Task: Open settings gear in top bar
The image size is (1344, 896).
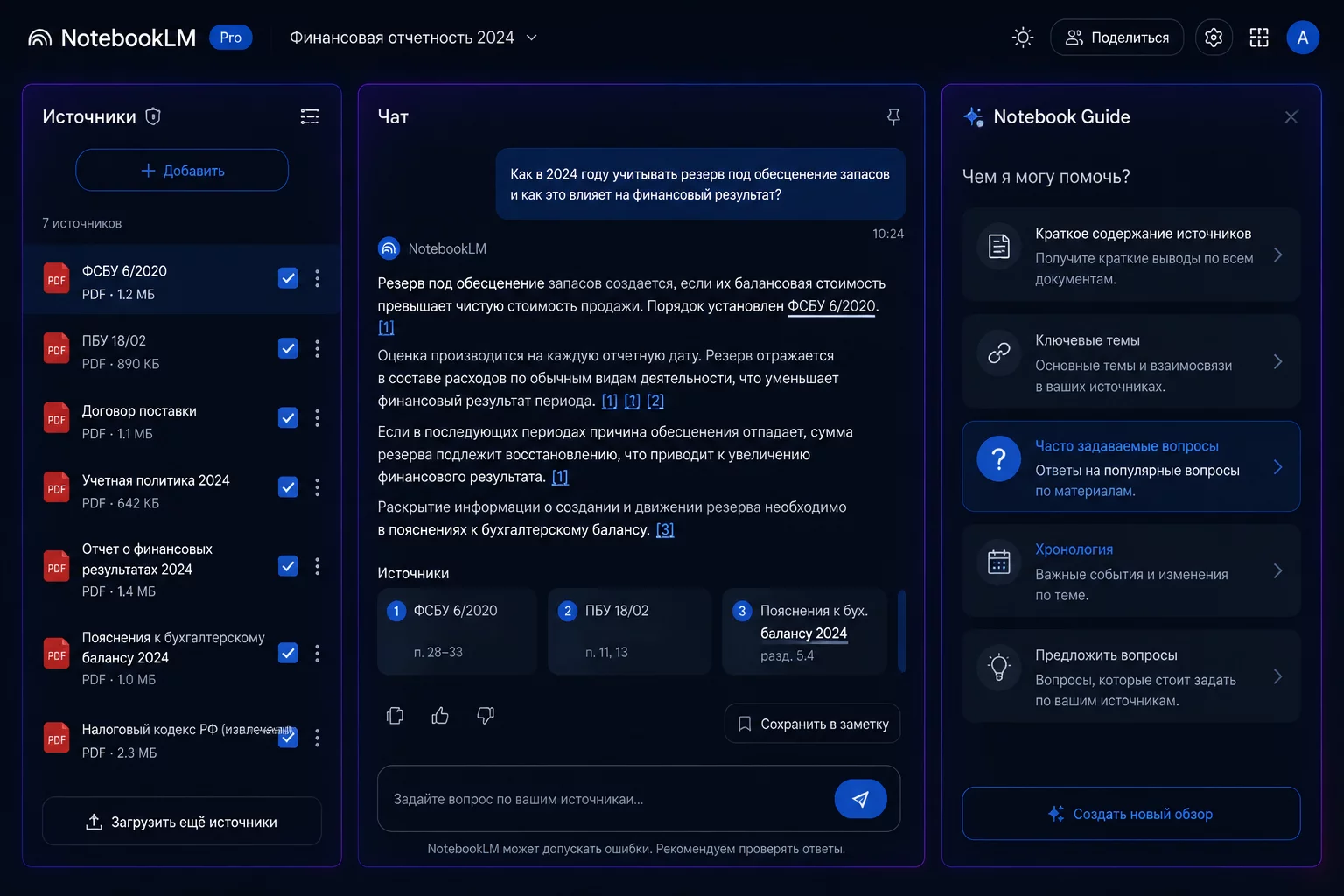Action: pos(1214,38)
